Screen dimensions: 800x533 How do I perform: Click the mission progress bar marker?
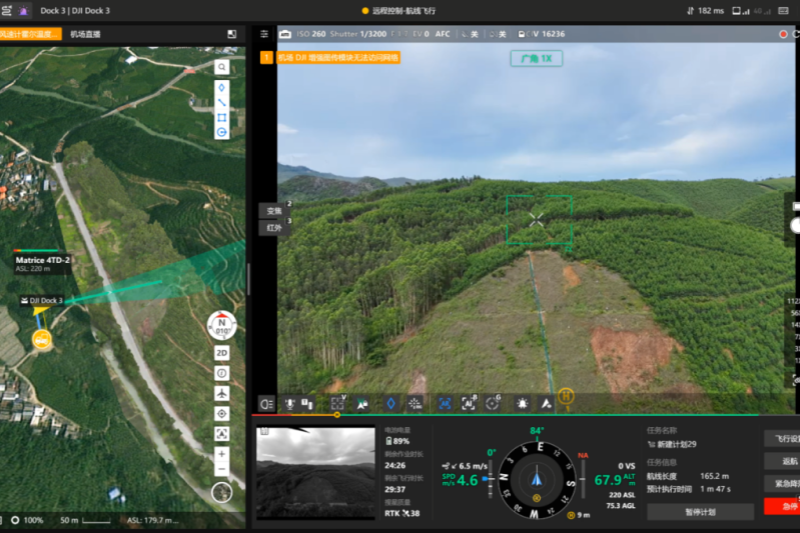pos(337,414)
